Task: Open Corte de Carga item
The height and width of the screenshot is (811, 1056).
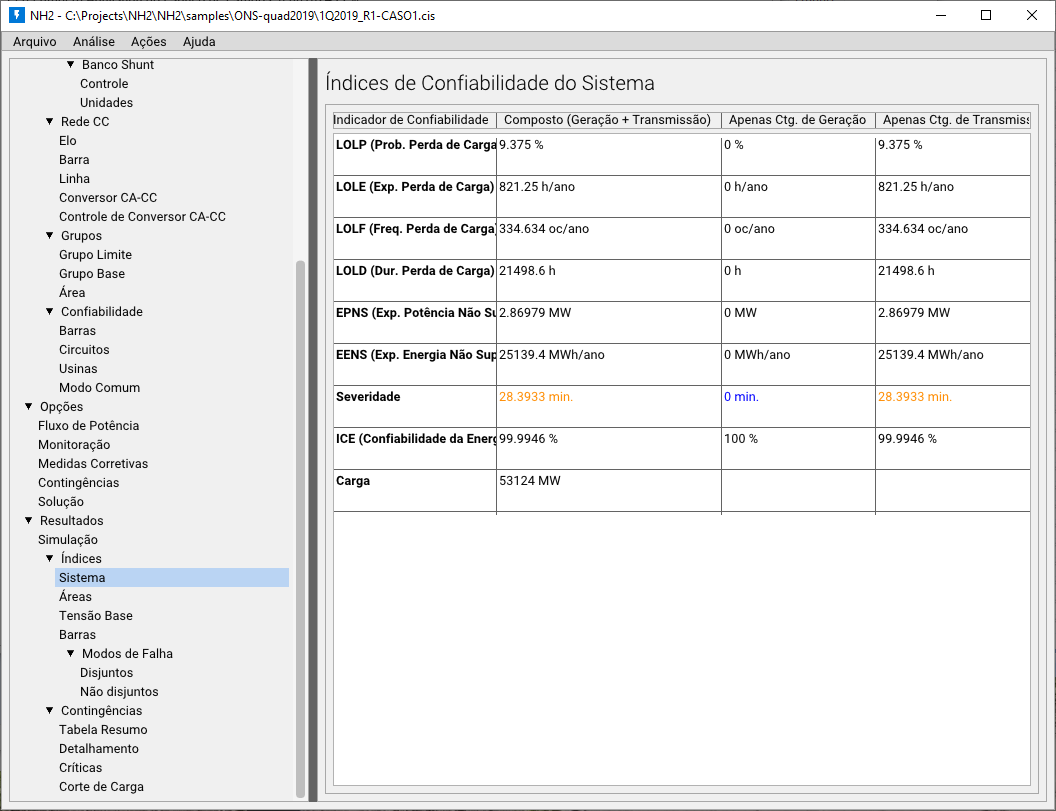Action: tap(101, 786)
